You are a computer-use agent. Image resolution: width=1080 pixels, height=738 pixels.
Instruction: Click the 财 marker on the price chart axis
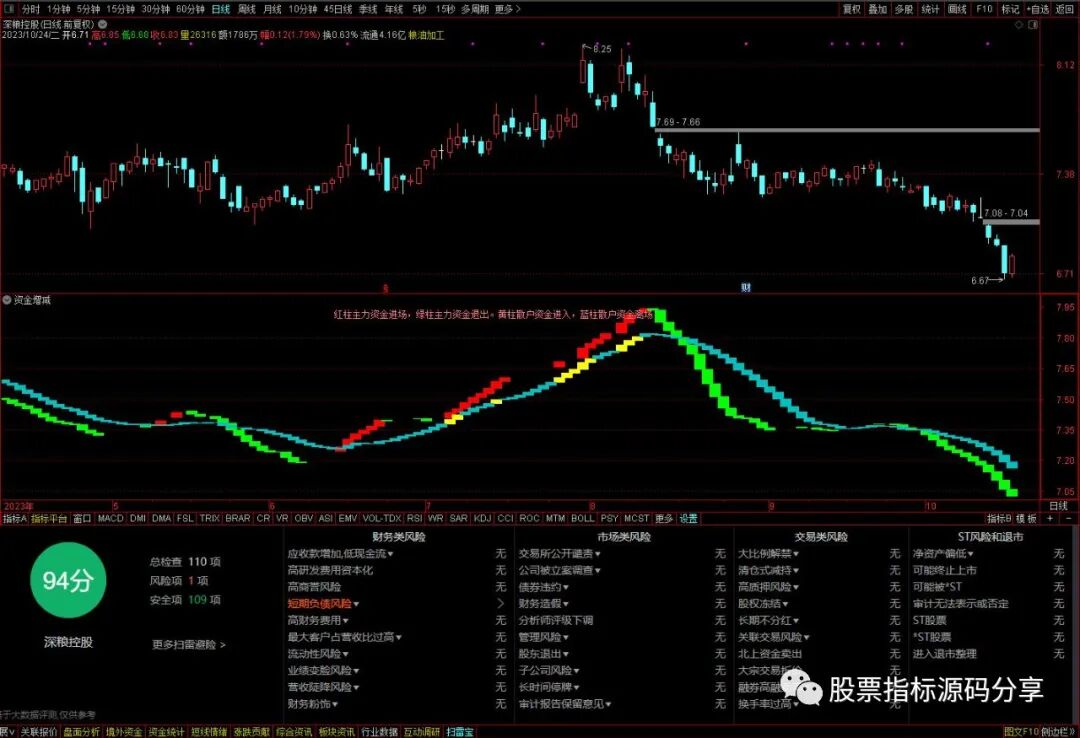tap(745, 287)
